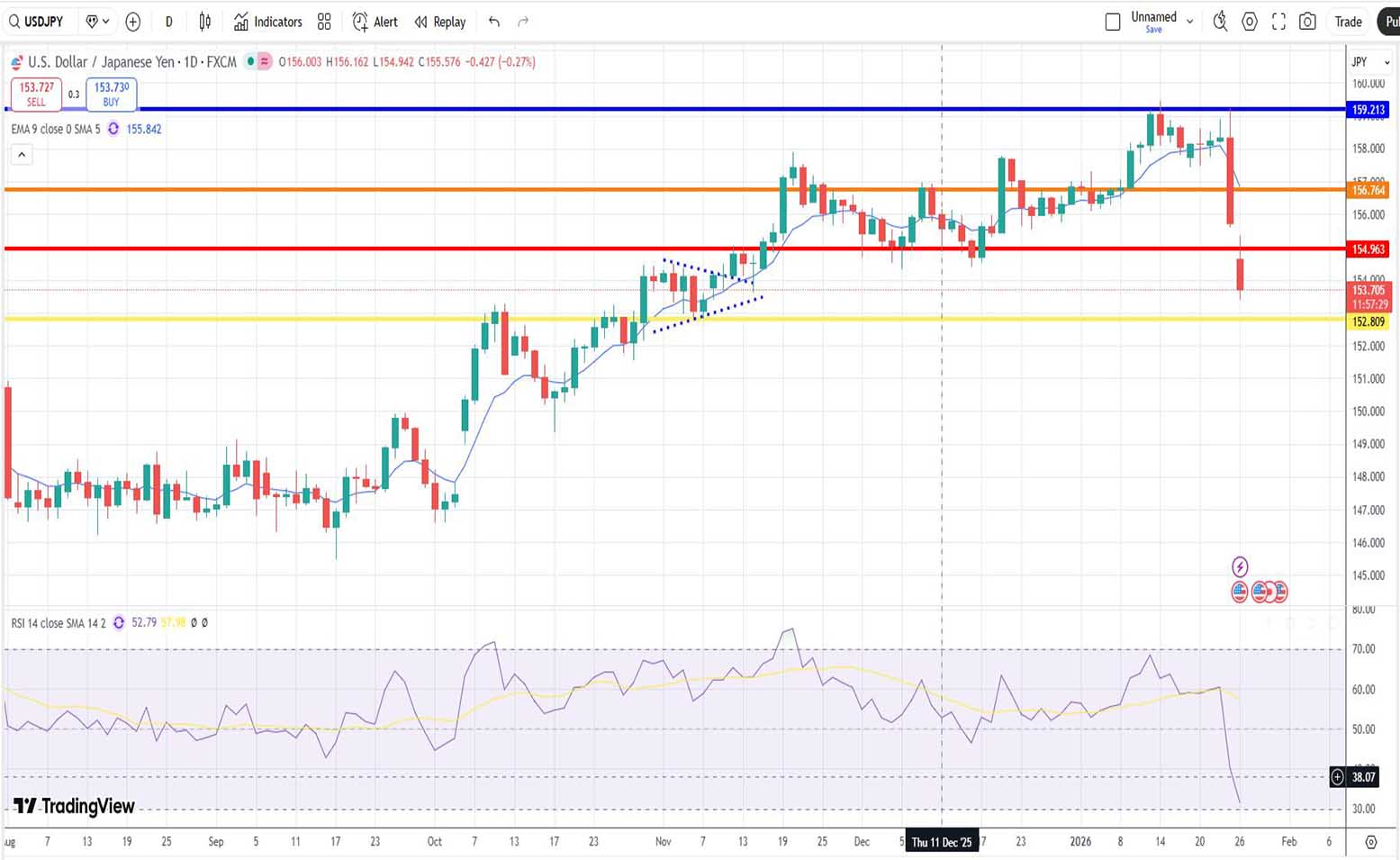
Task: Click the purple lightning event marker on chart
Action: point(1240,566)
